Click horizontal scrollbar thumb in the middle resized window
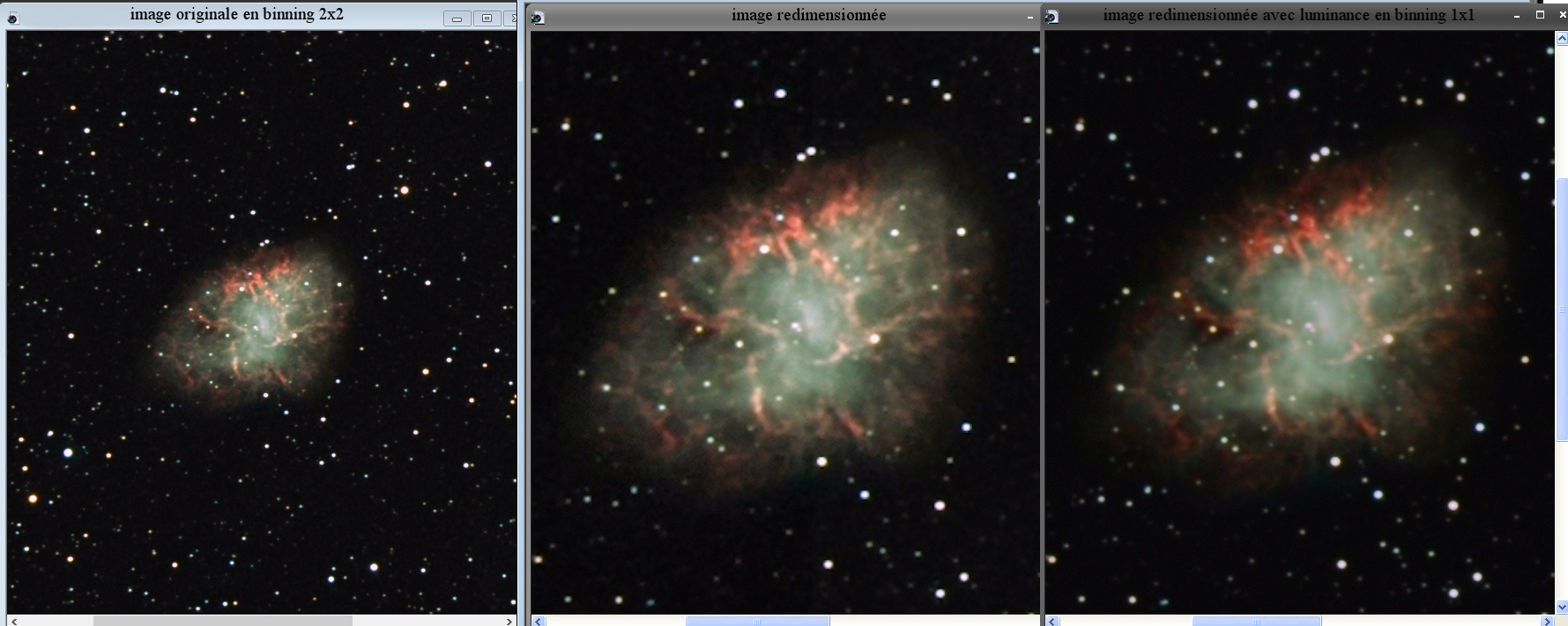This screenshot has width=1568, height=626. click(757, 621)
